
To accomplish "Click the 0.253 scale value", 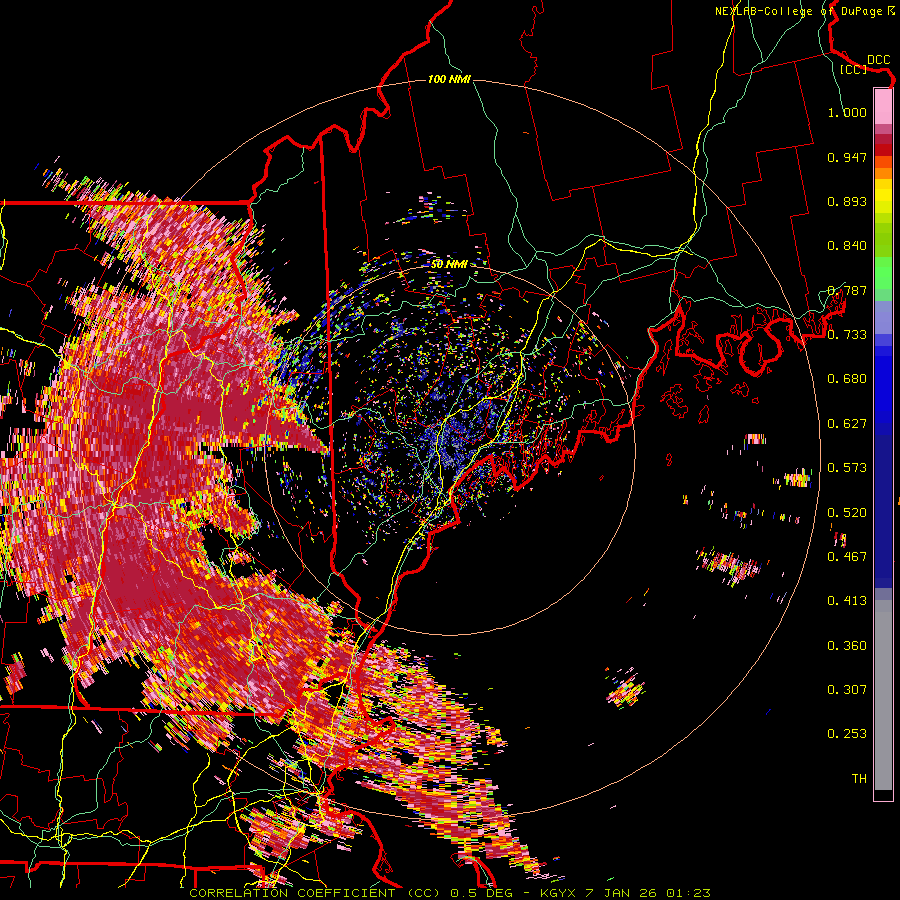I will [847, 734].
